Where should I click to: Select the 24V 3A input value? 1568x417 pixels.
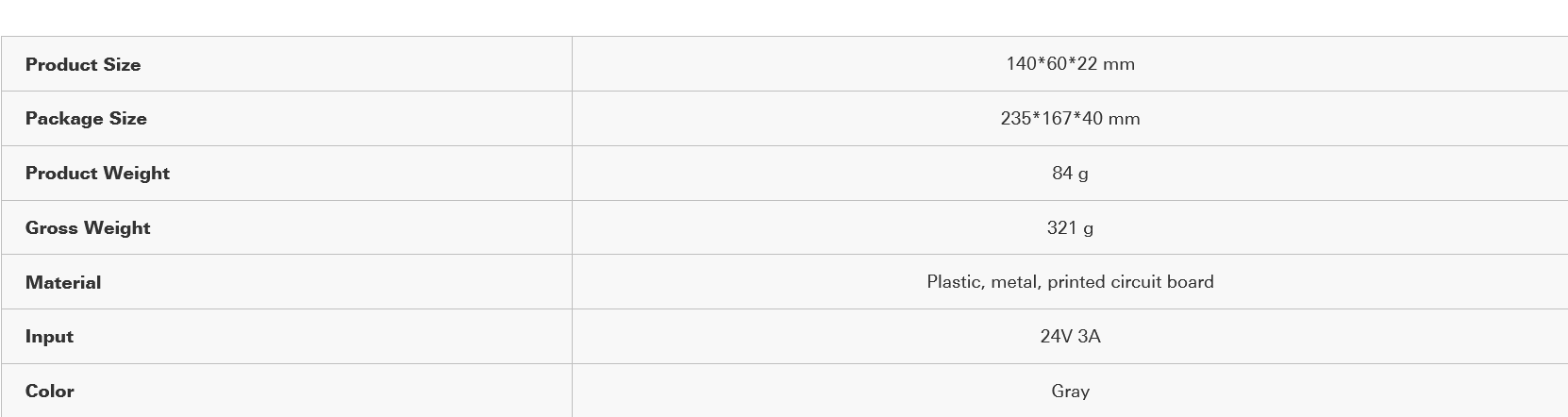point(1070,337)
